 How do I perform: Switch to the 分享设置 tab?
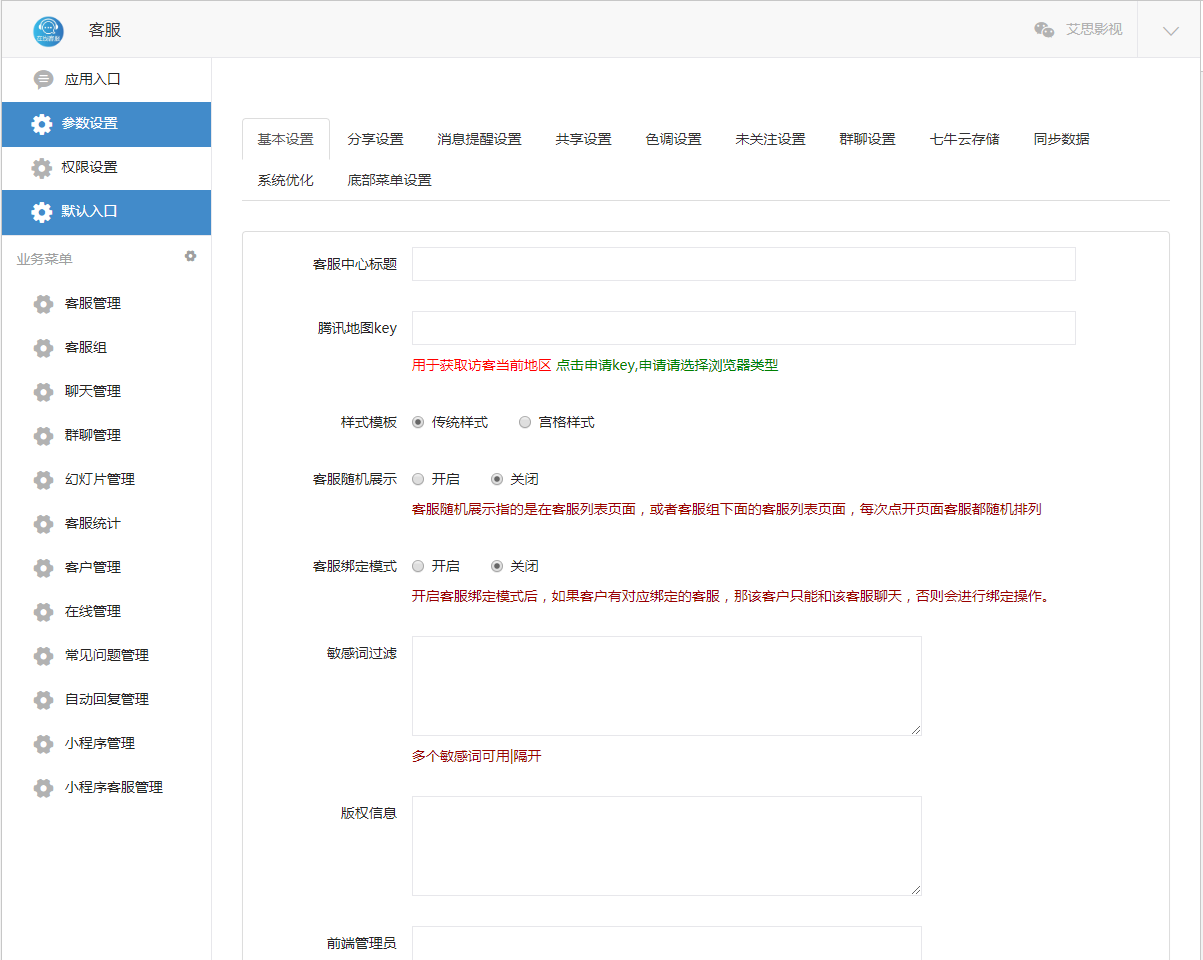tap(376, 139)
